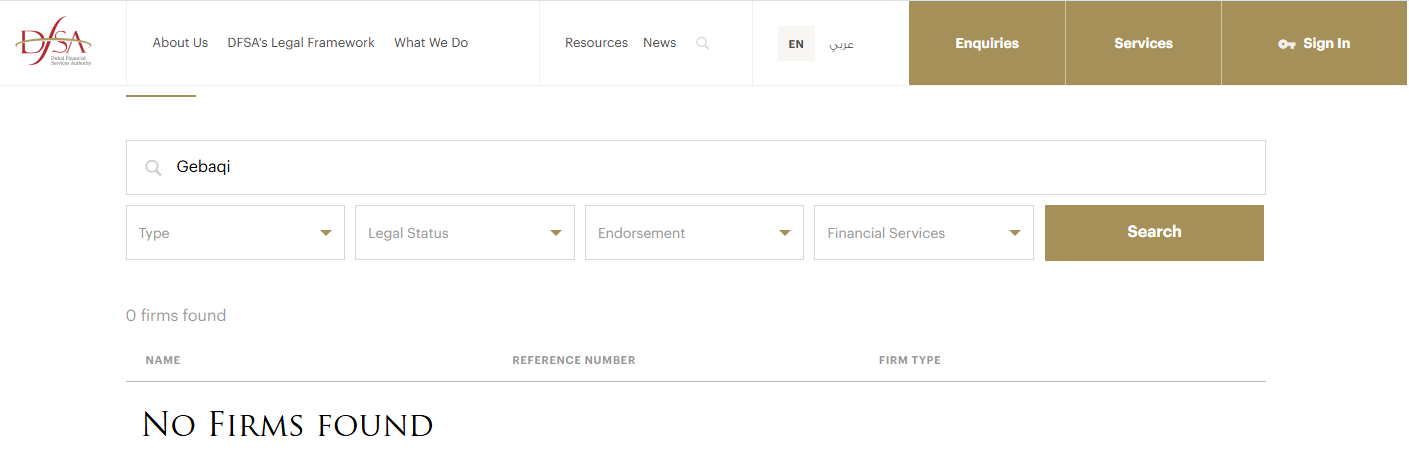This screenshot has width=1409, height=471.
Task: Click the REFERENCE NUMBER column header
Action: (574, 360)
